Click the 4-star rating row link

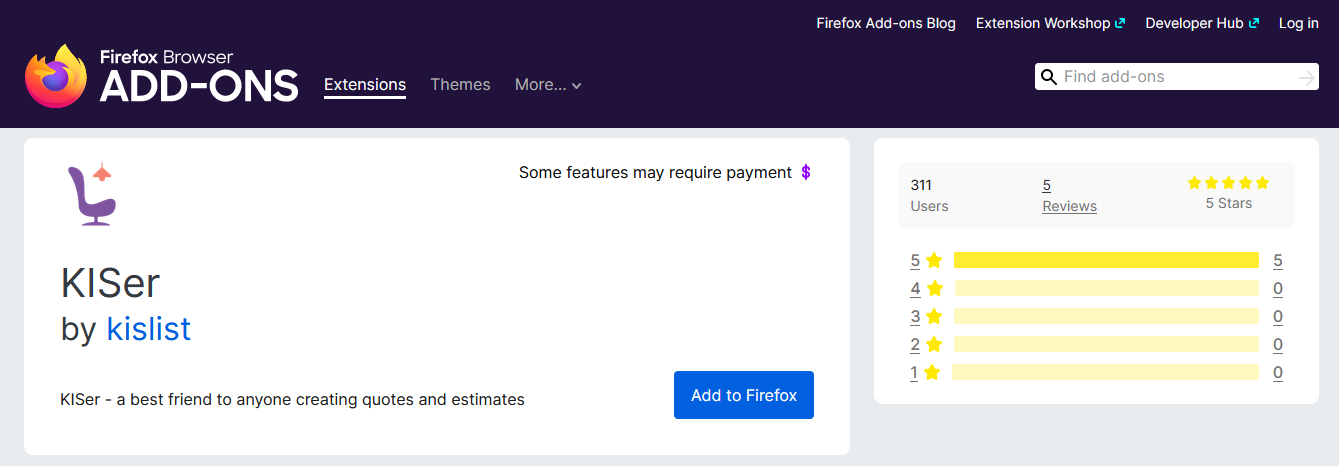click(x=927, y=288)
